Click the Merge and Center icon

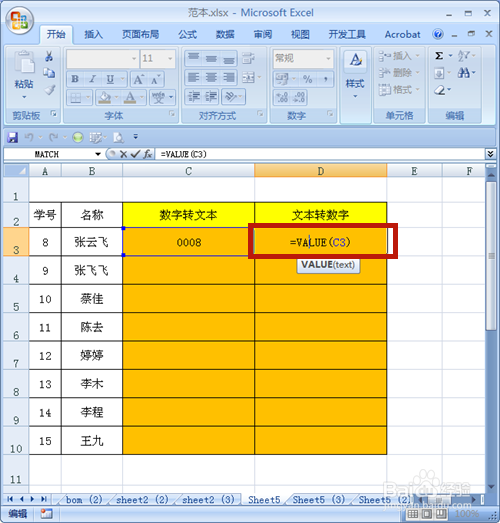click(248, 77)
